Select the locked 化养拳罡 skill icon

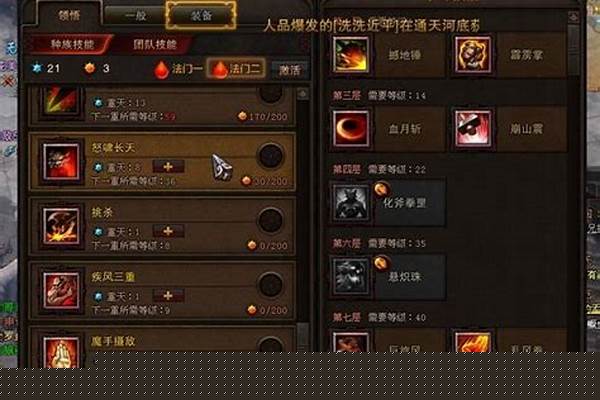click(x=351, y=202)
